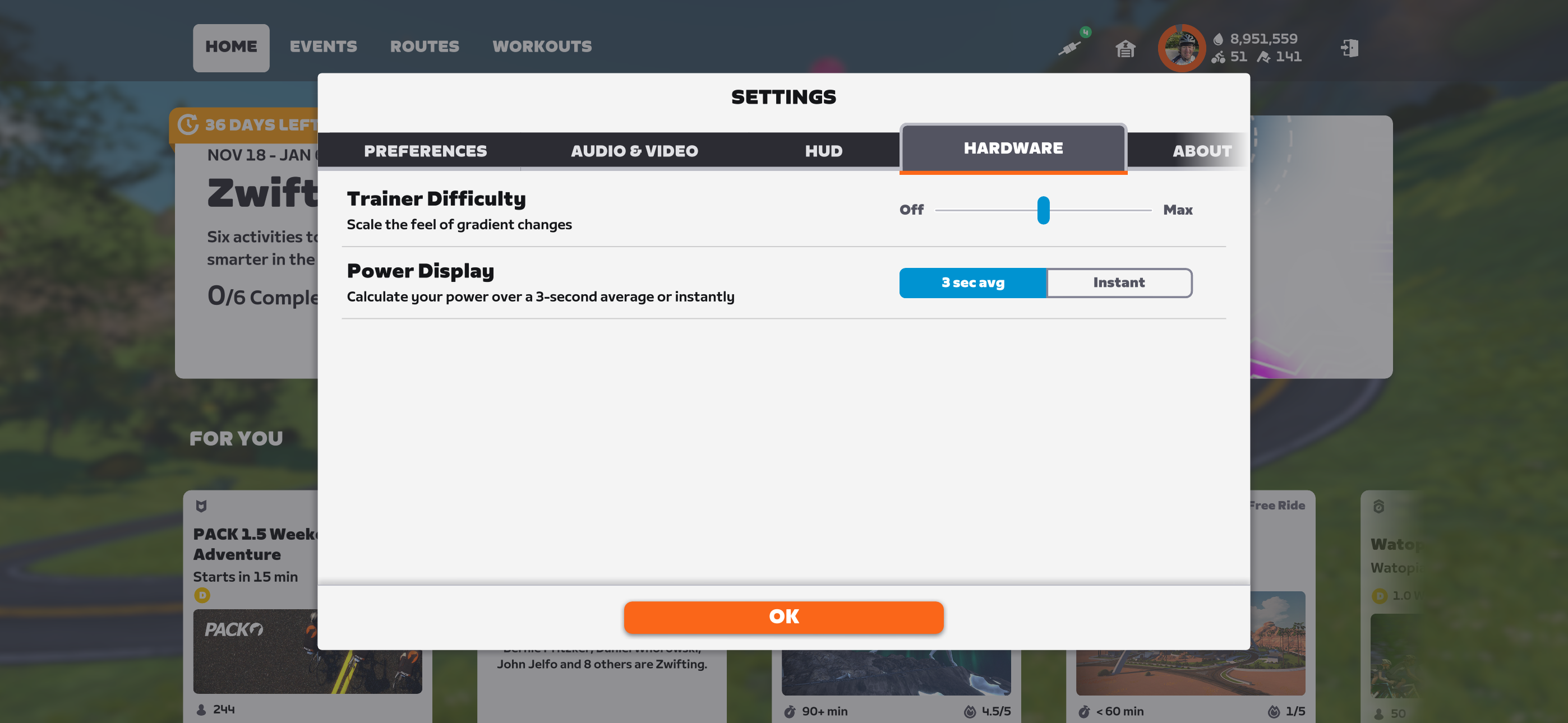The width and height of the screenshot is (1568, 723).
Task: Click the Starts in 15 min text
Action: pyautogui.click(x=245, y=576)
